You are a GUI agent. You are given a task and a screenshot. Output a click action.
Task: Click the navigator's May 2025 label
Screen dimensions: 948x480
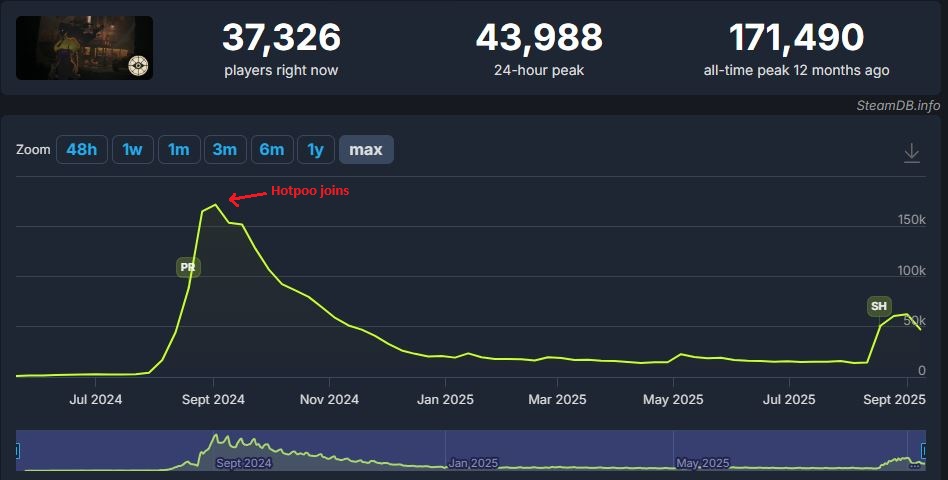click(703, 464)
